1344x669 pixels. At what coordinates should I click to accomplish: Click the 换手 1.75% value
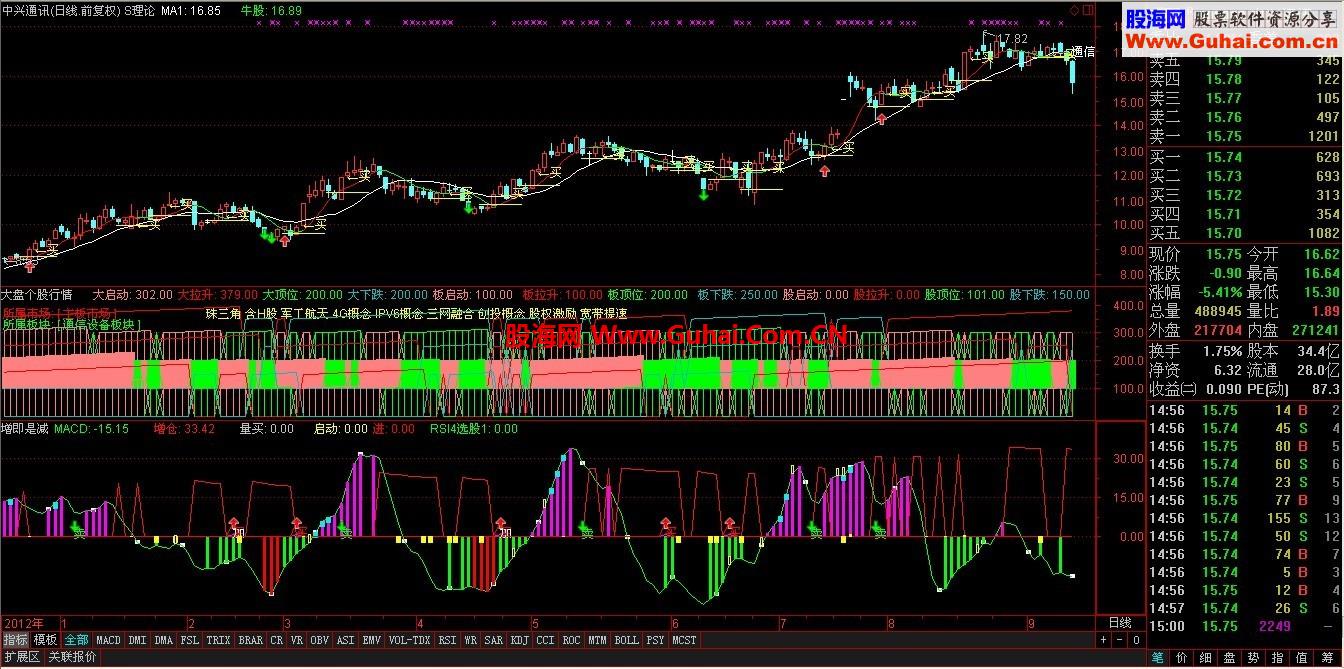tap(1222, 351)
